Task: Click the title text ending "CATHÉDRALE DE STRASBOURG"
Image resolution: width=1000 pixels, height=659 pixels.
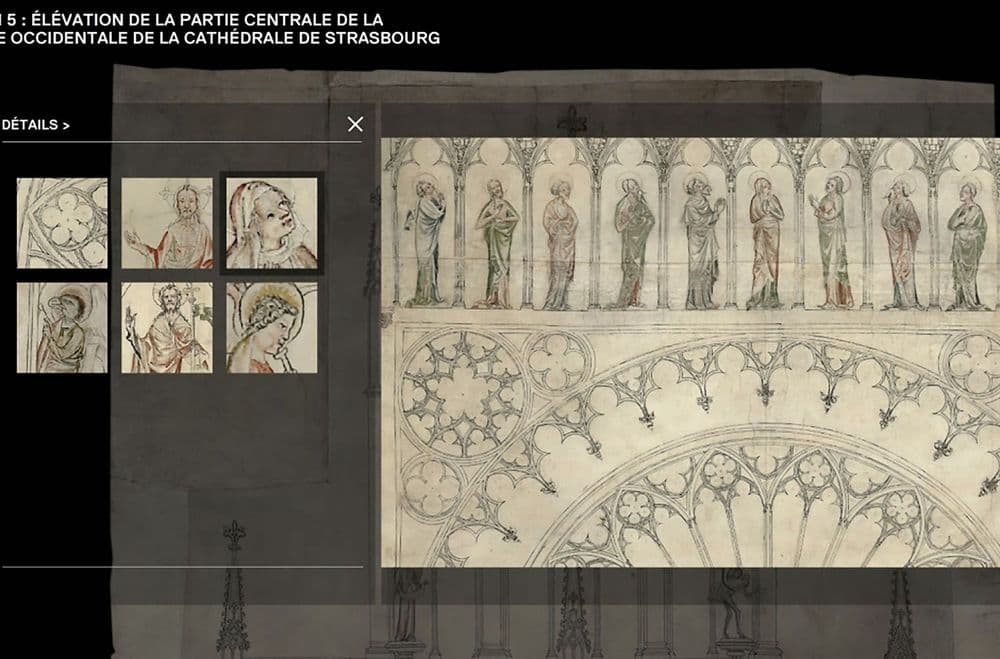Action: (220, 29)
